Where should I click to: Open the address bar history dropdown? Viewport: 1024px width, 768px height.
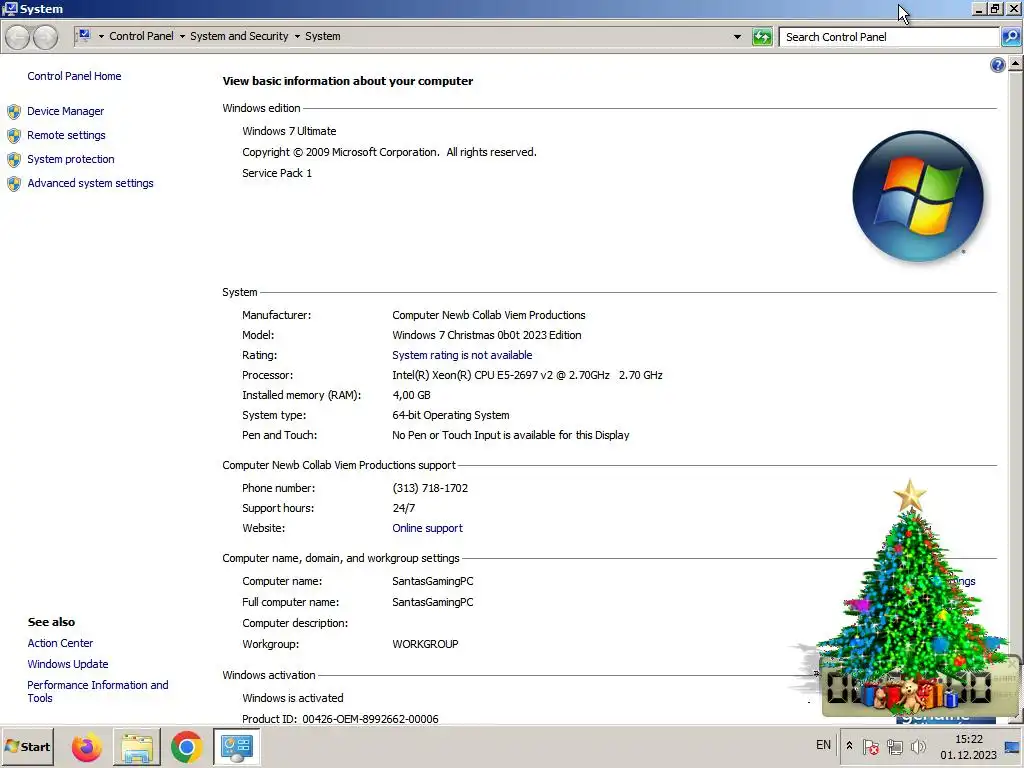coord(737,37)
